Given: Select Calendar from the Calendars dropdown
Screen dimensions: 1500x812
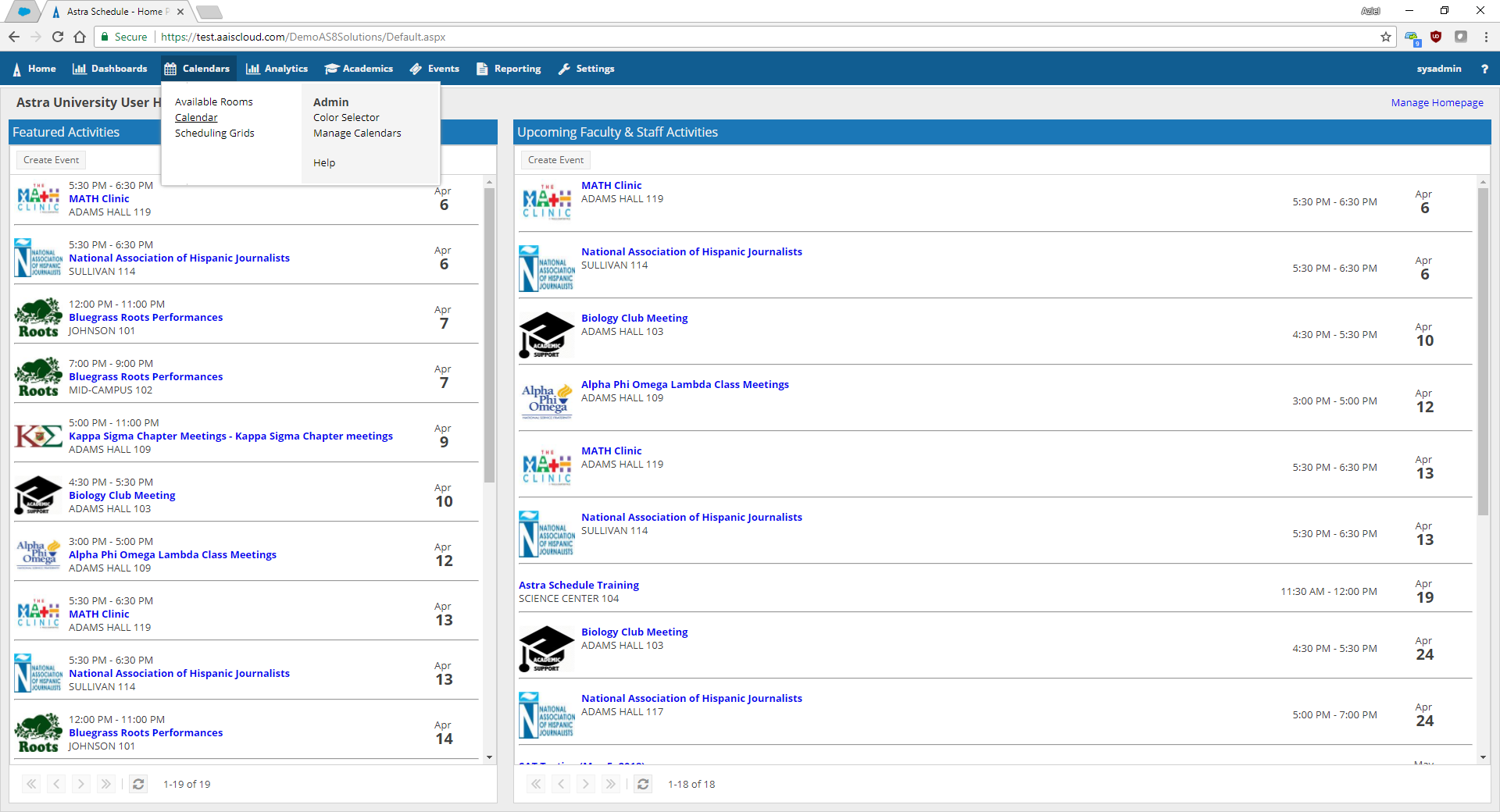Looking at the screenshot, I should click(196, 118).
